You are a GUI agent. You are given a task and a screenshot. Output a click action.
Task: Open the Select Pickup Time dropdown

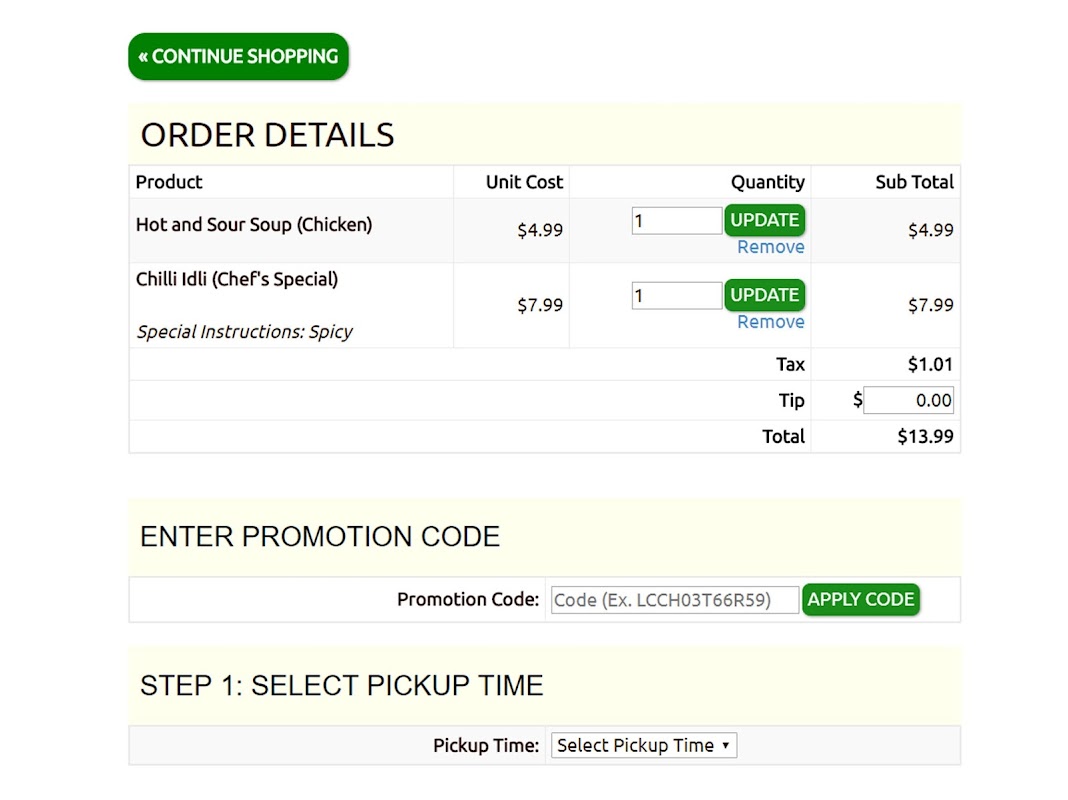643,745
